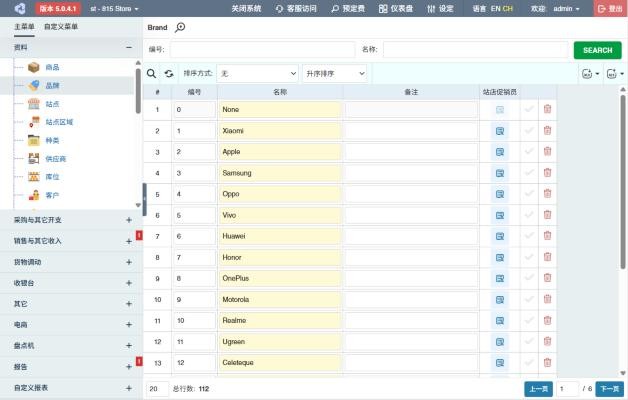This screenshot has height=400, width=628.
Task: Delete the Motorola row with trash icon
Action: [x=547, y=299]
